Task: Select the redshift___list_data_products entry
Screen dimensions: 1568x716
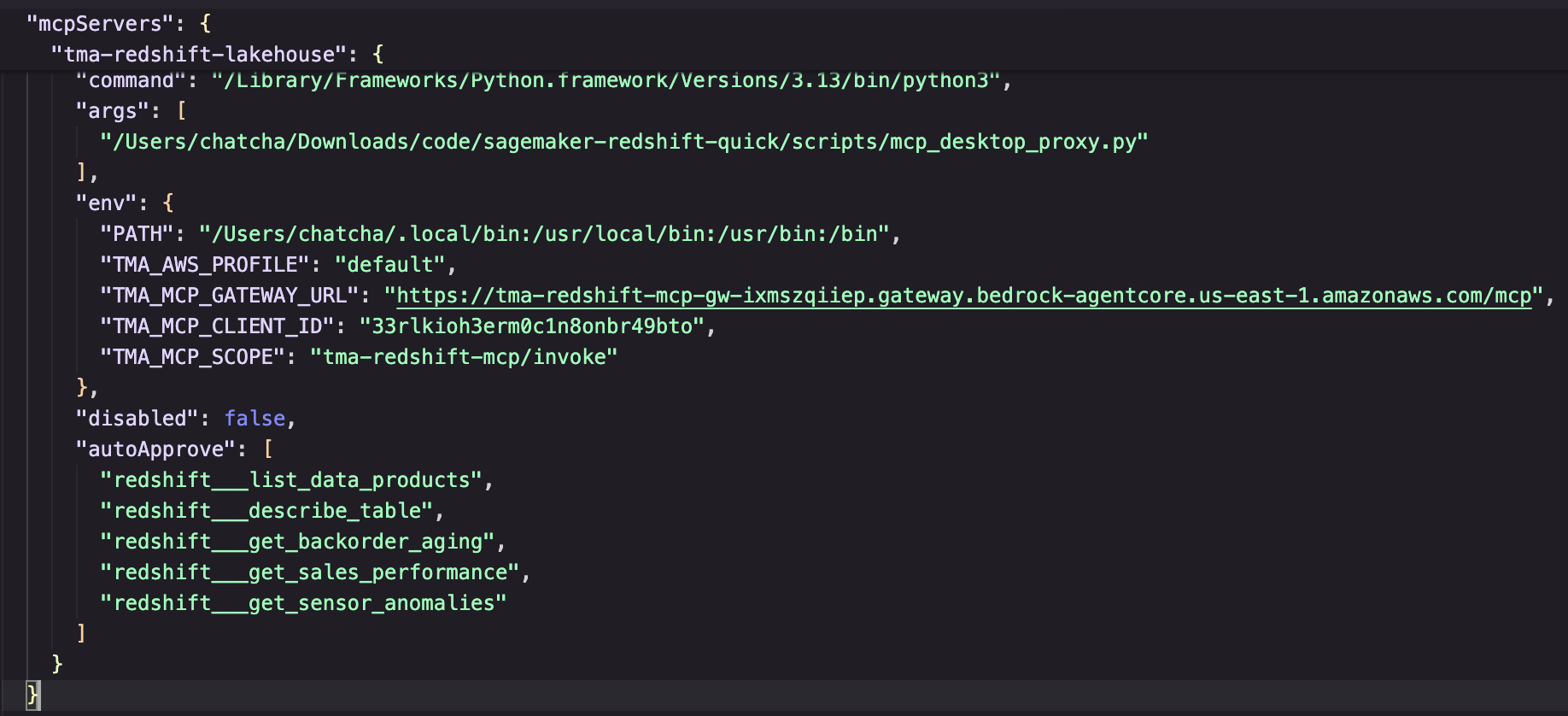Action: [x=291, y=480]
